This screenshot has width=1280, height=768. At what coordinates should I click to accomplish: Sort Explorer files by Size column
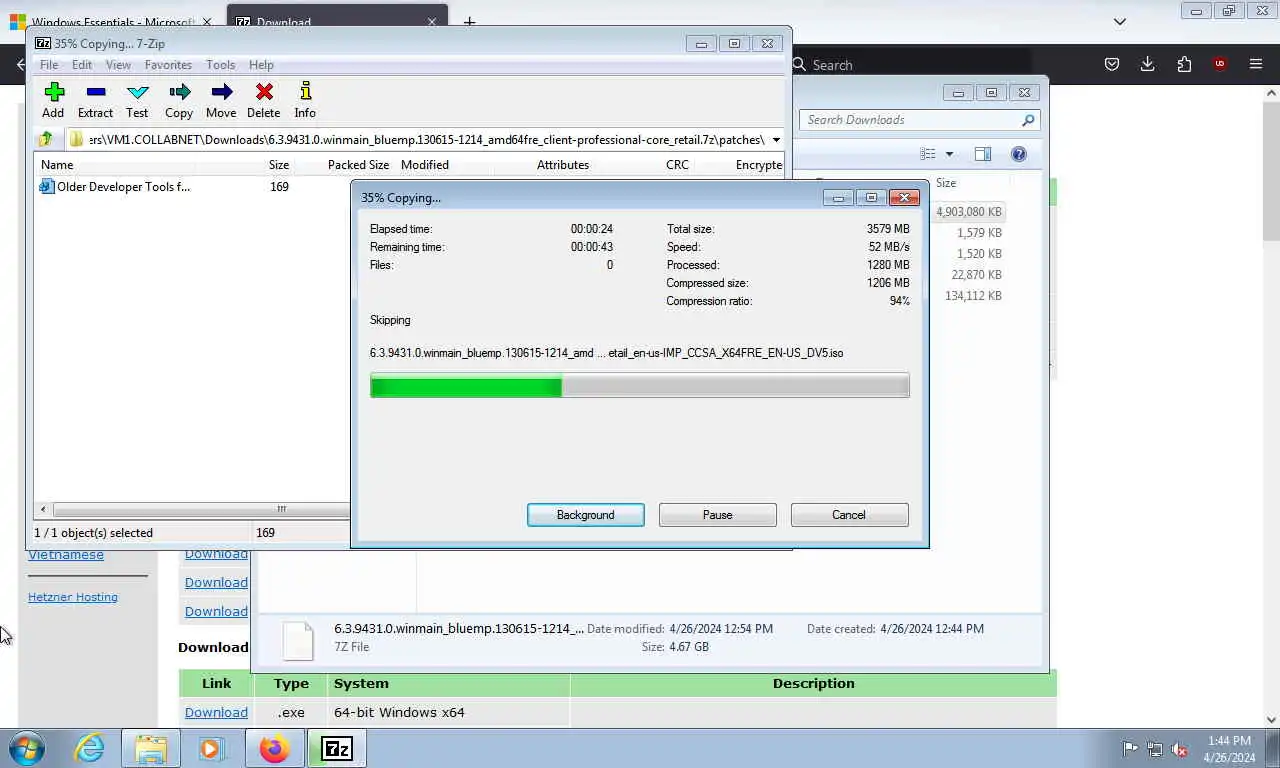coord(946,183)
